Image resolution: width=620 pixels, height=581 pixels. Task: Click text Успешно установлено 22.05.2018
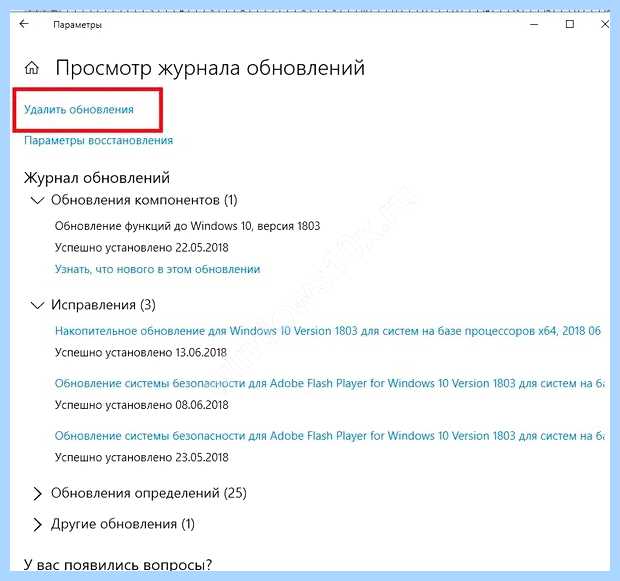[x=142, y=248]
